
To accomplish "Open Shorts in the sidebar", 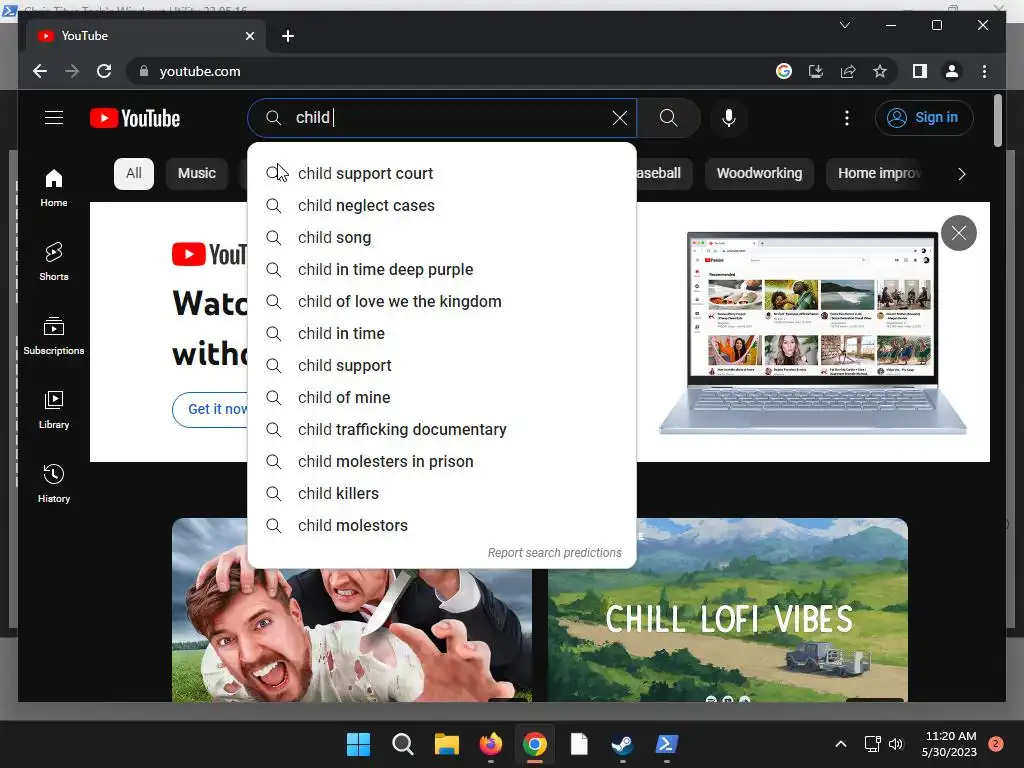I will pos(54,262).
